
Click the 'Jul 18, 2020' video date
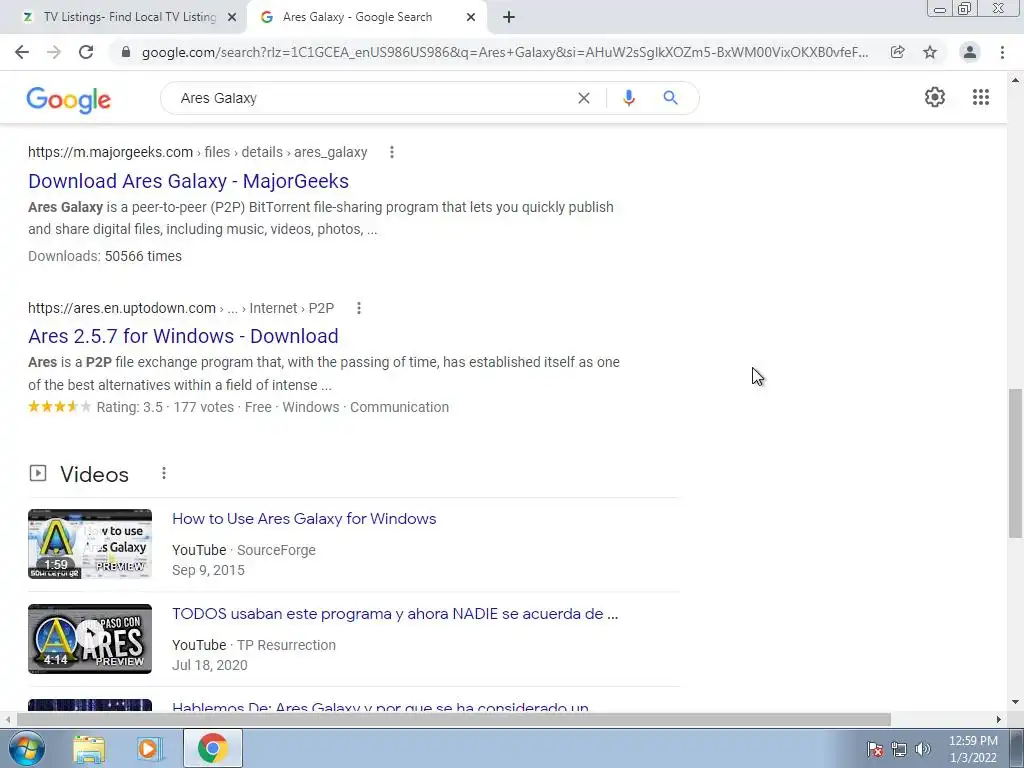click(x=210, y=665)
